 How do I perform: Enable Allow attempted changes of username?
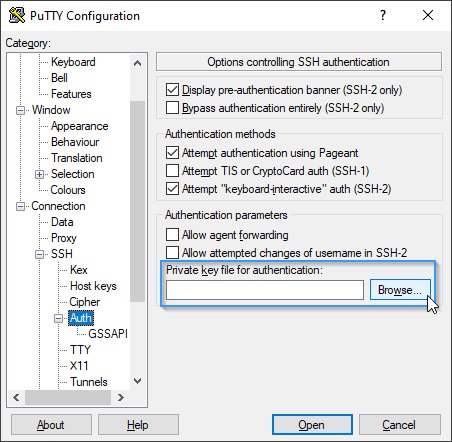coord(172,253)
